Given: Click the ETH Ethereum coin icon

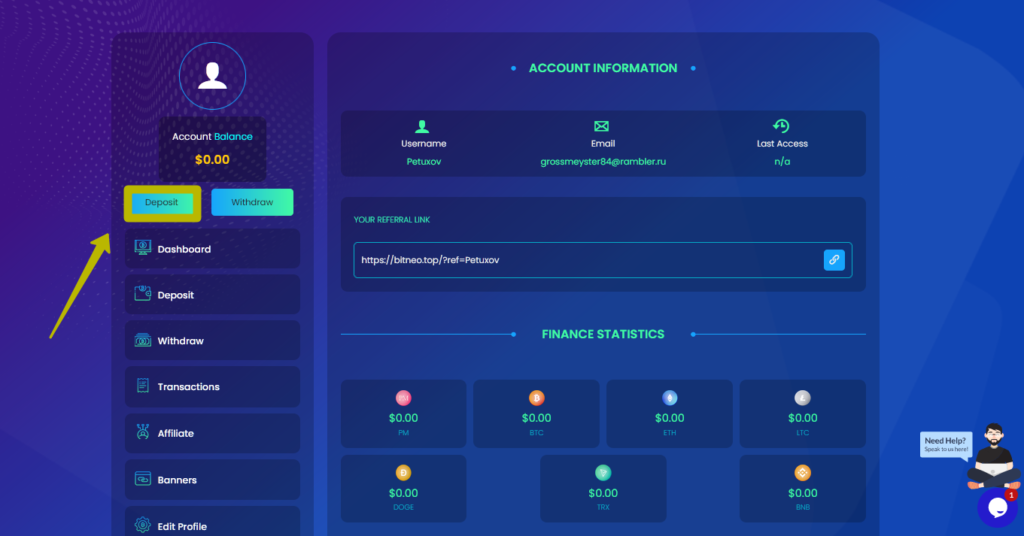Looking at the screenshot, I should point(669,398).
